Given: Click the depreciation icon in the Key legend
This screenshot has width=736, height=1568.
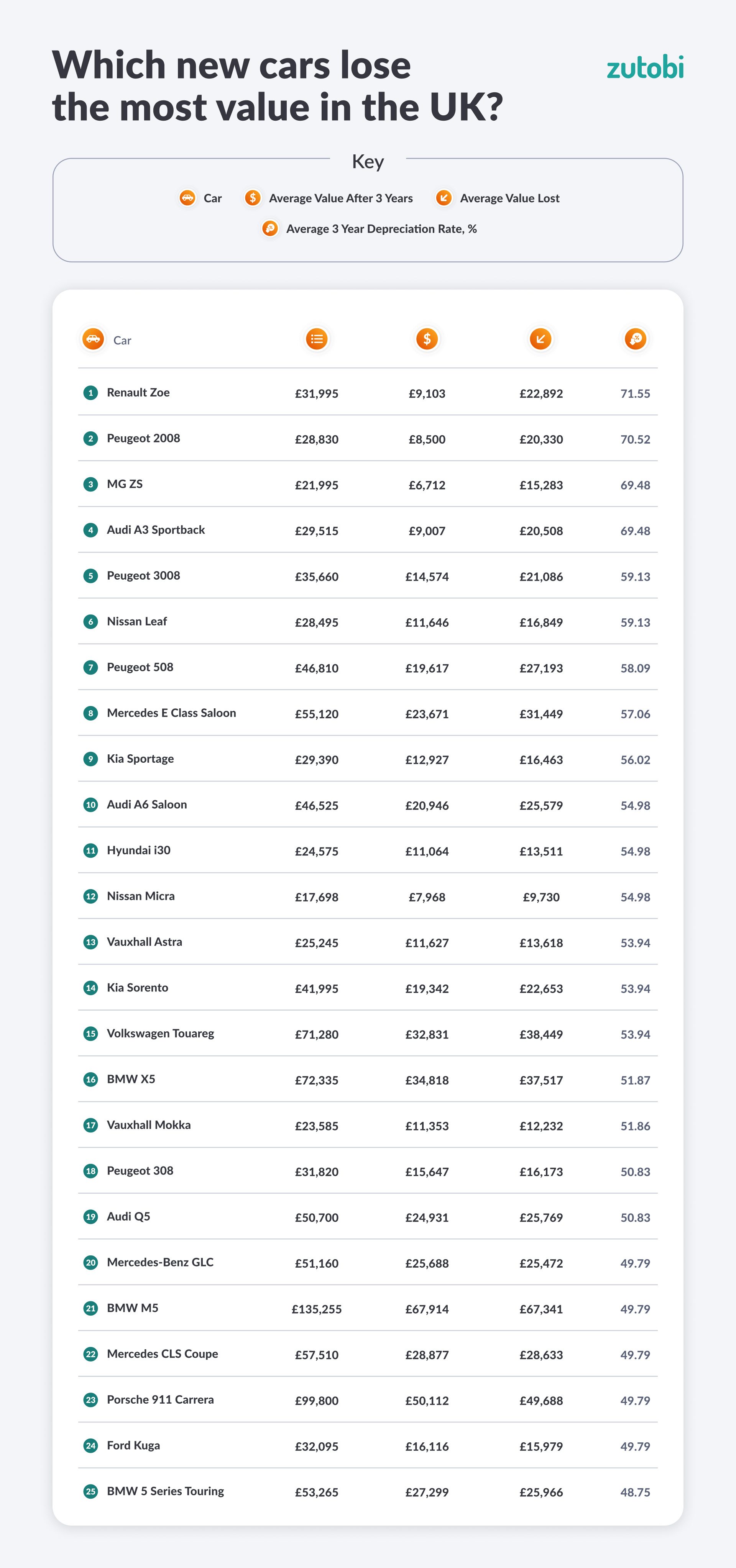Looking at the screenshot, I should click(270, 229).
